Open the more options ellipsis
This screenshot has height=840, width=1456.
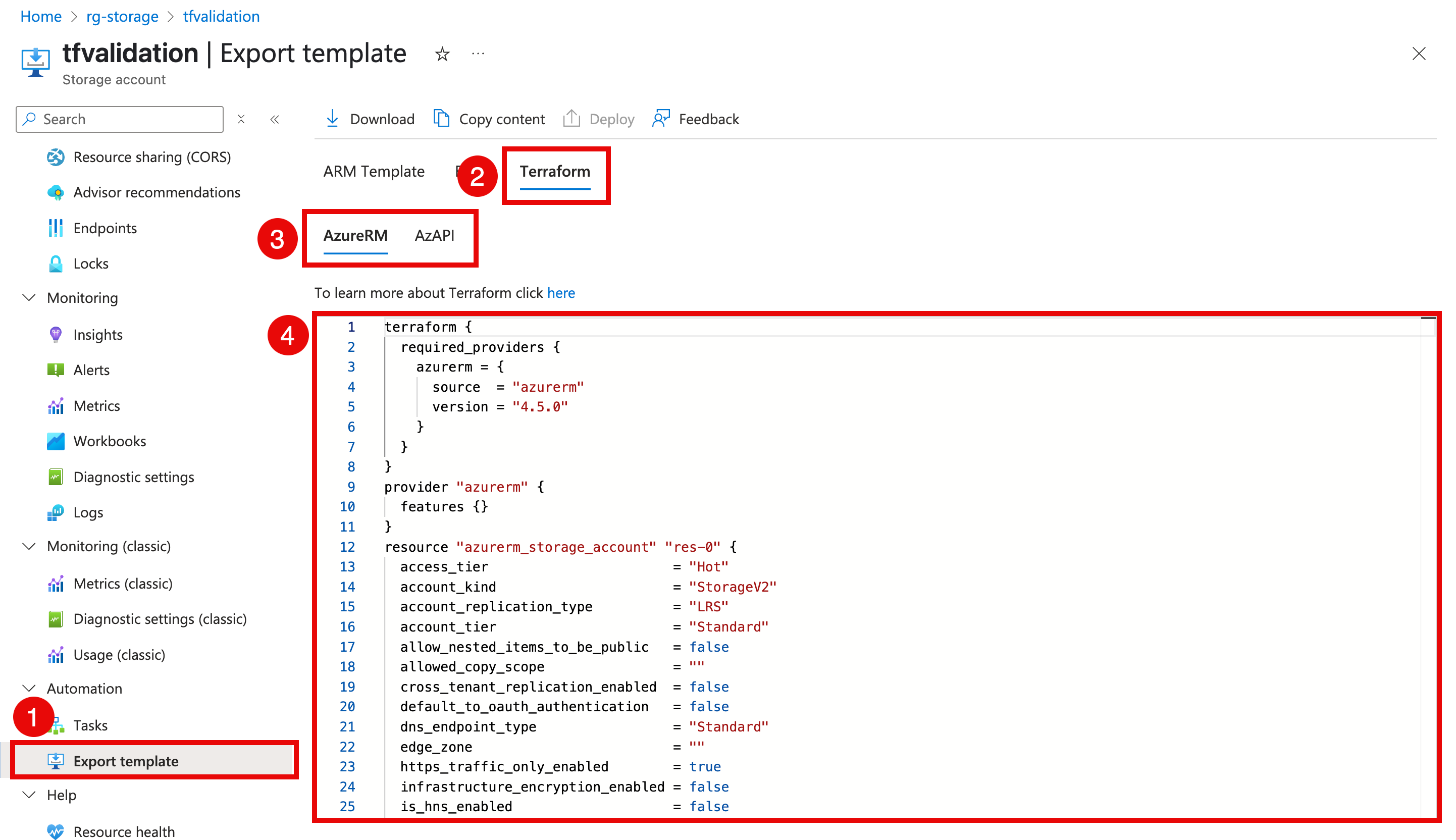click(478, 54)
